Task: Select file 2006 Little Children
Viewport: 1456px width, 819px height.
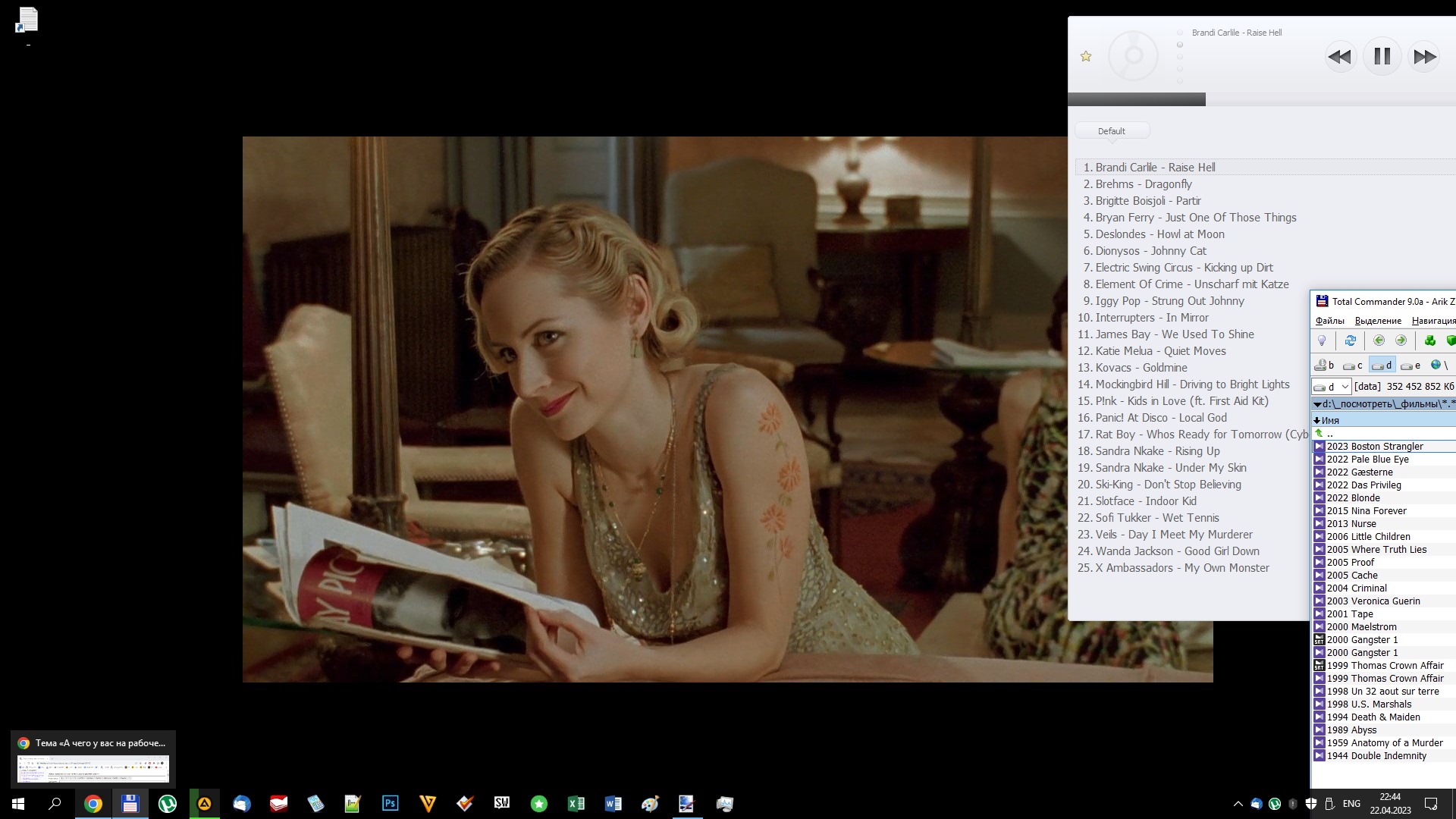Action: point(1384,537)
